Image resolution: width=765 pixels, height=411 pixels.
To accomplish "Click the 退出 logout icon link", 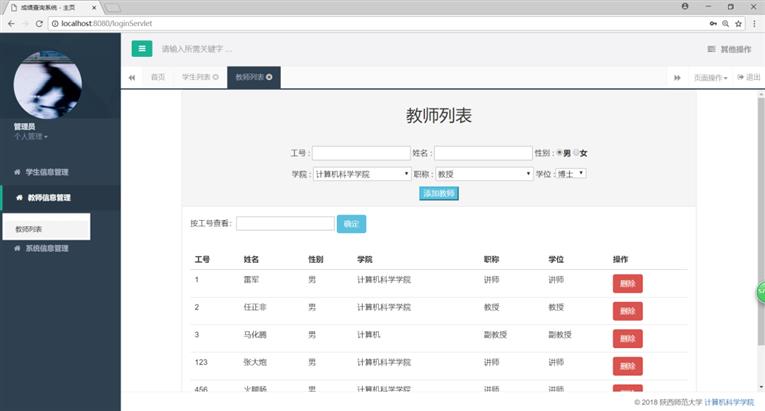I will click(747, 77).
